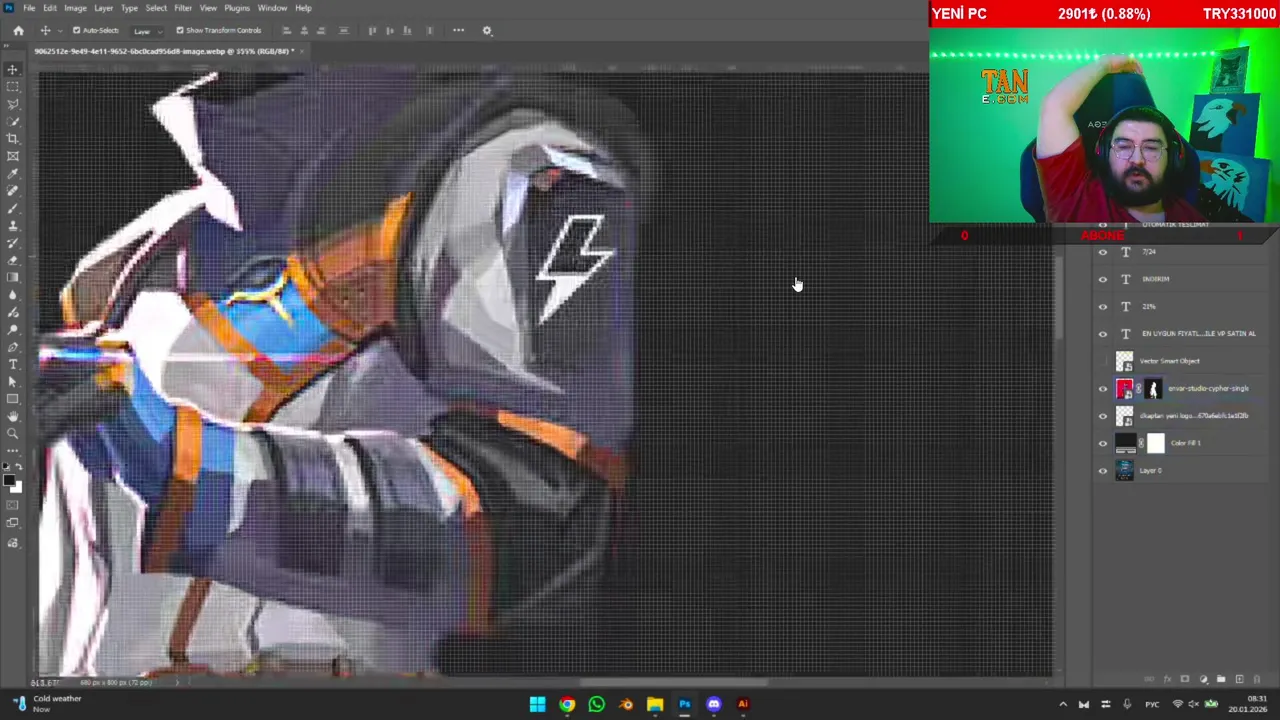Toggle the Auto-Select checkbox

(77, 30)
